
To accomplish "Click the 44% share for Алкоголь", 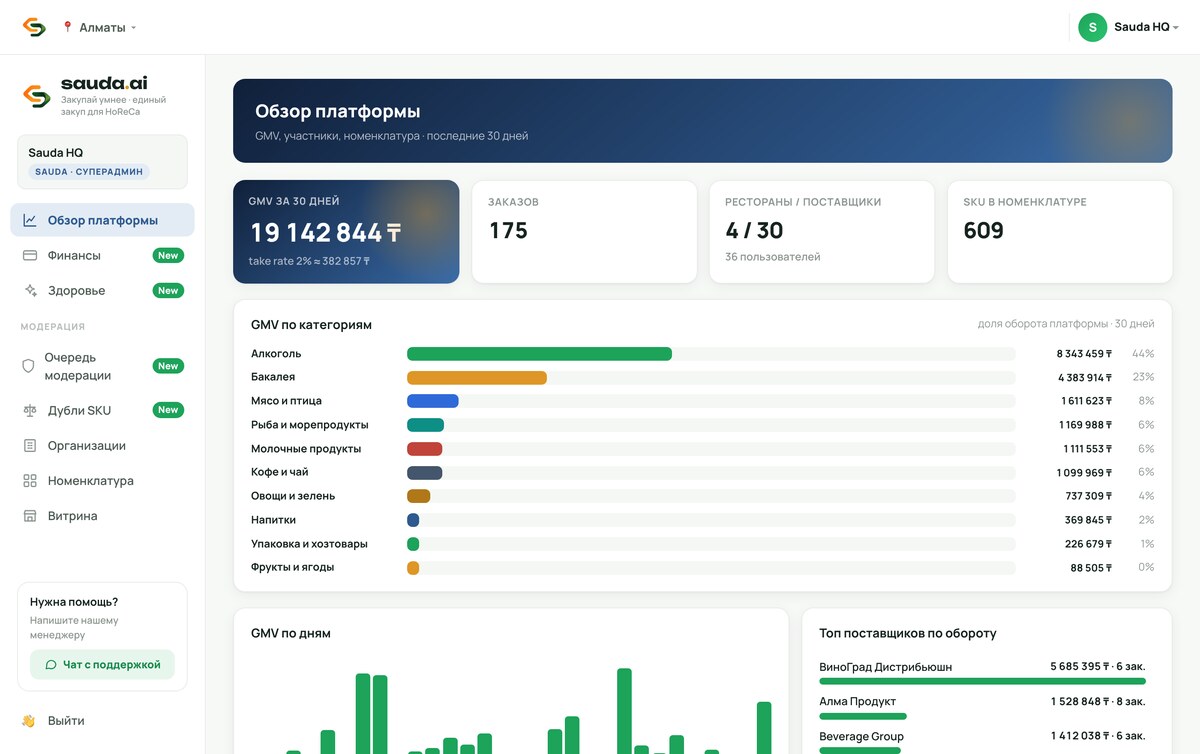I will (x=1143, y=354).
